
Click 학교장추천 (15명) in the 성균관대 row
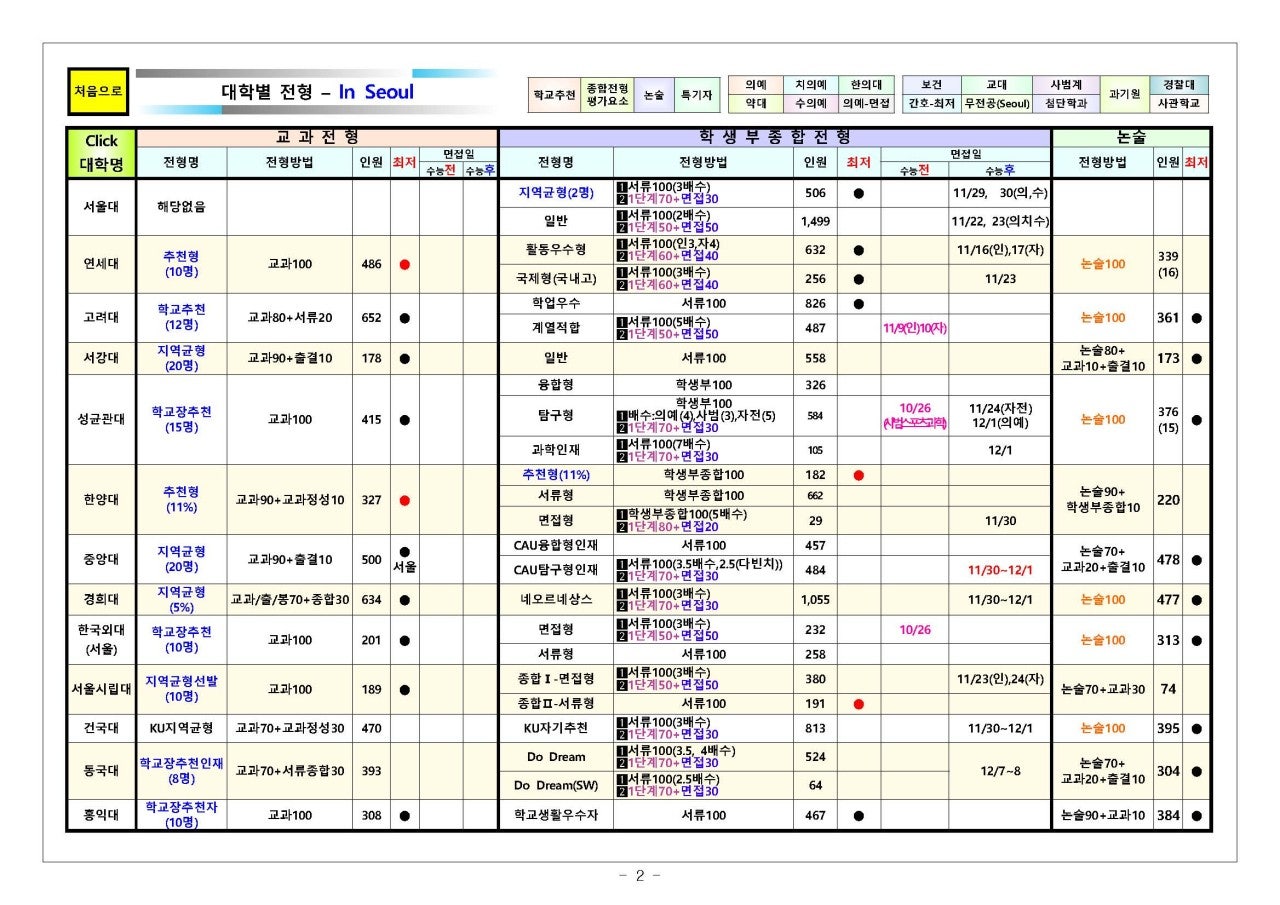click(x=181, y=420)
